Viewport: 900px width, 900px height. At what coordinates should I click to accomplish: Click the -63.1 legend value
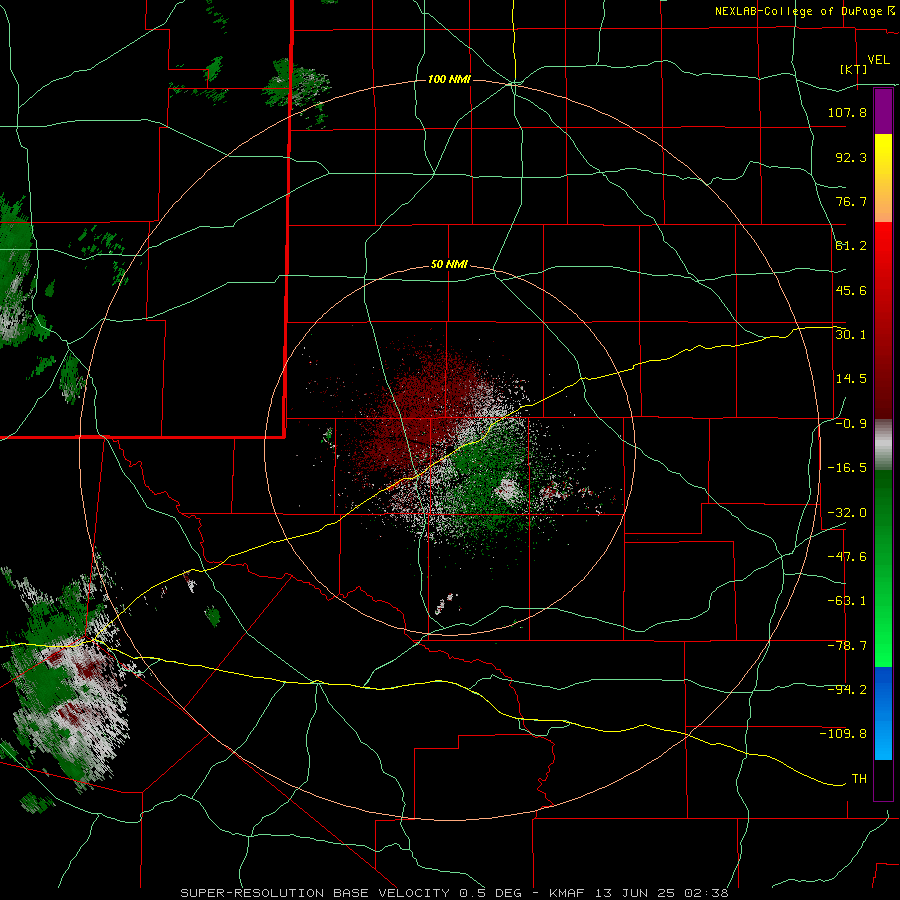(x=847, y=601)
